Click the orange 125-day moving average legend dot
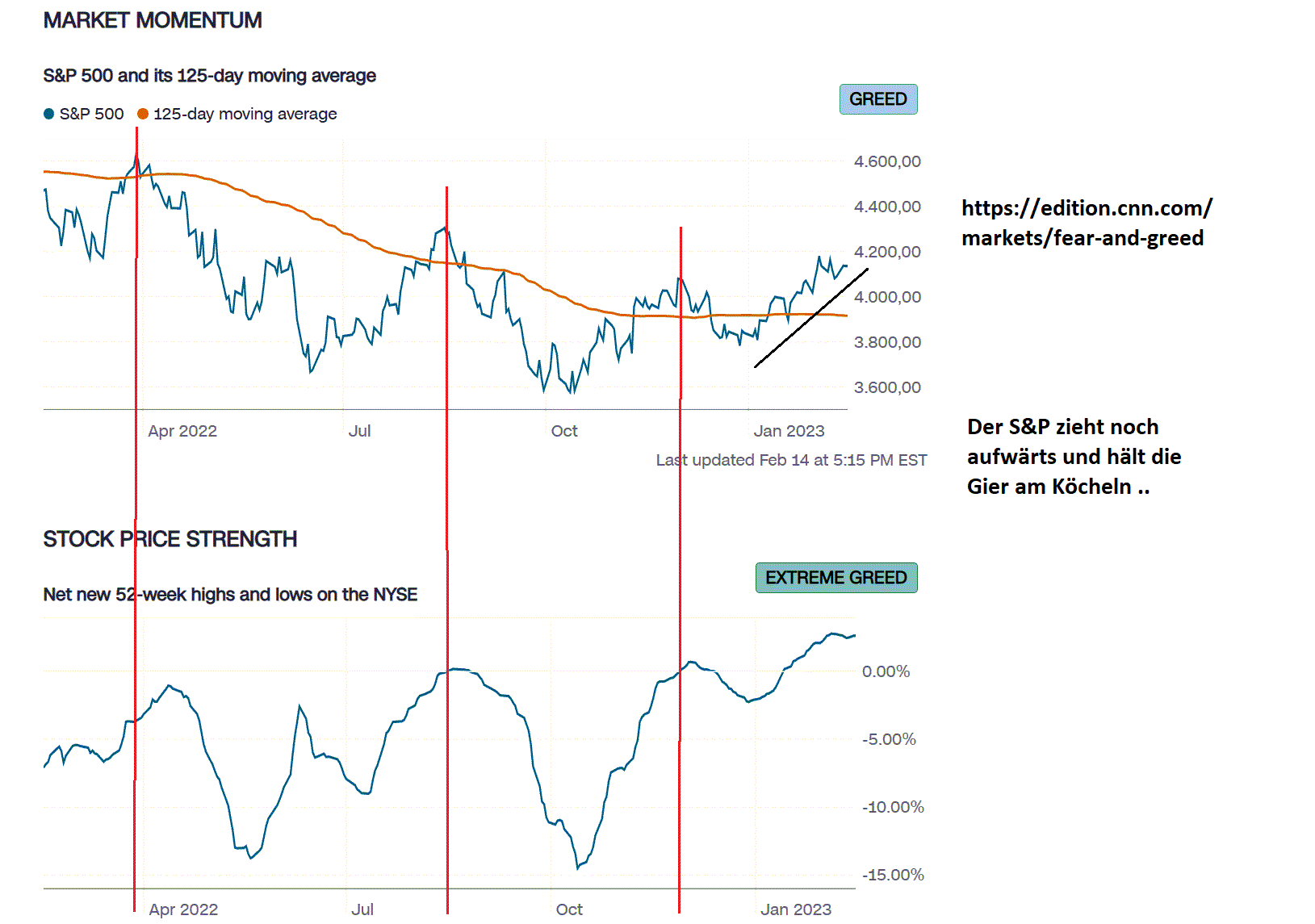 pyautogui.click(x=143, y=114)
